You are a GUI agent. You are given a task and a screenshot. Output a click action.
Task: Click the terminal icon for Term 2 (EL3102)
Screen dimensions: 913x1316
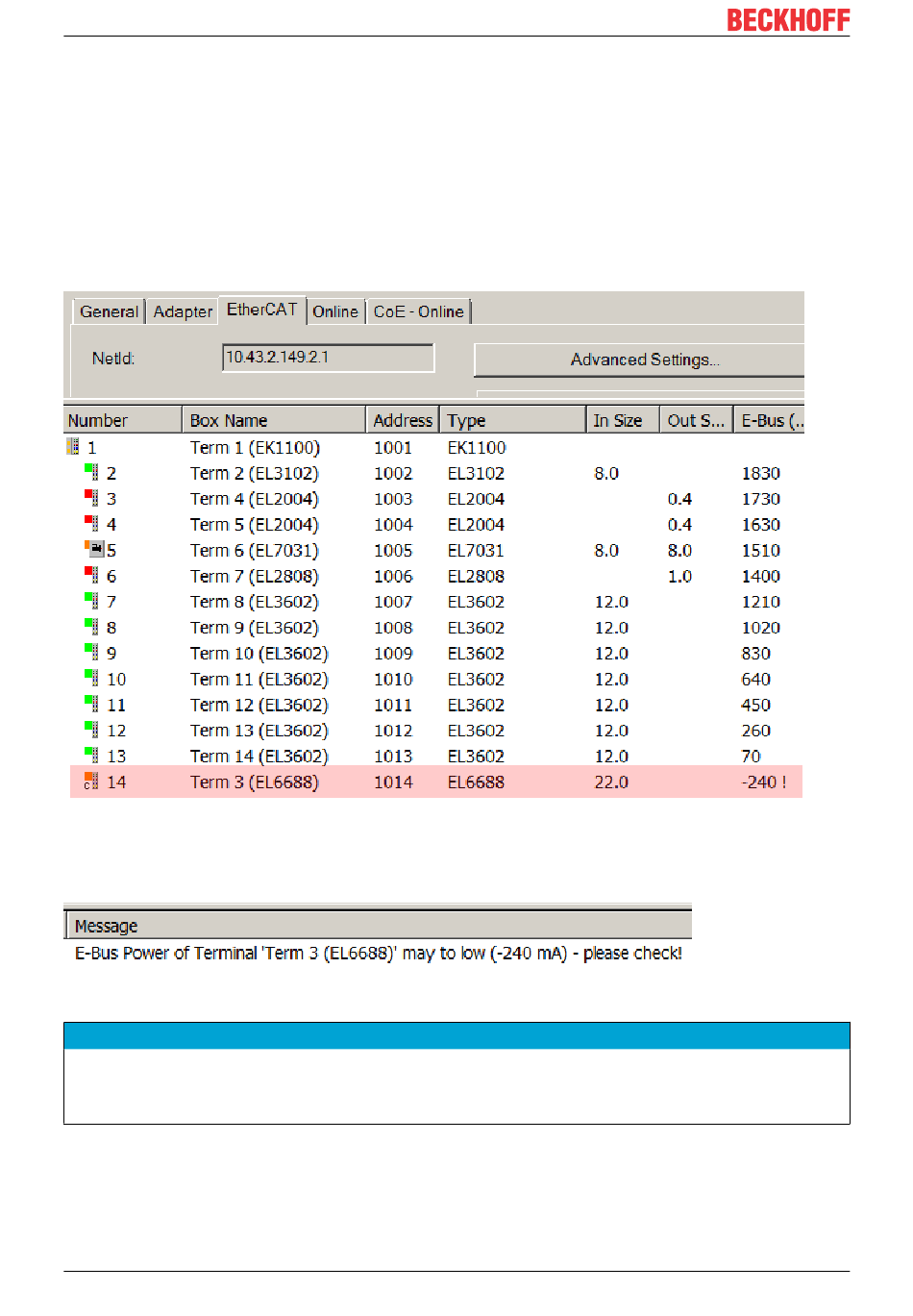pyautogui.click(x=91, y=472)
